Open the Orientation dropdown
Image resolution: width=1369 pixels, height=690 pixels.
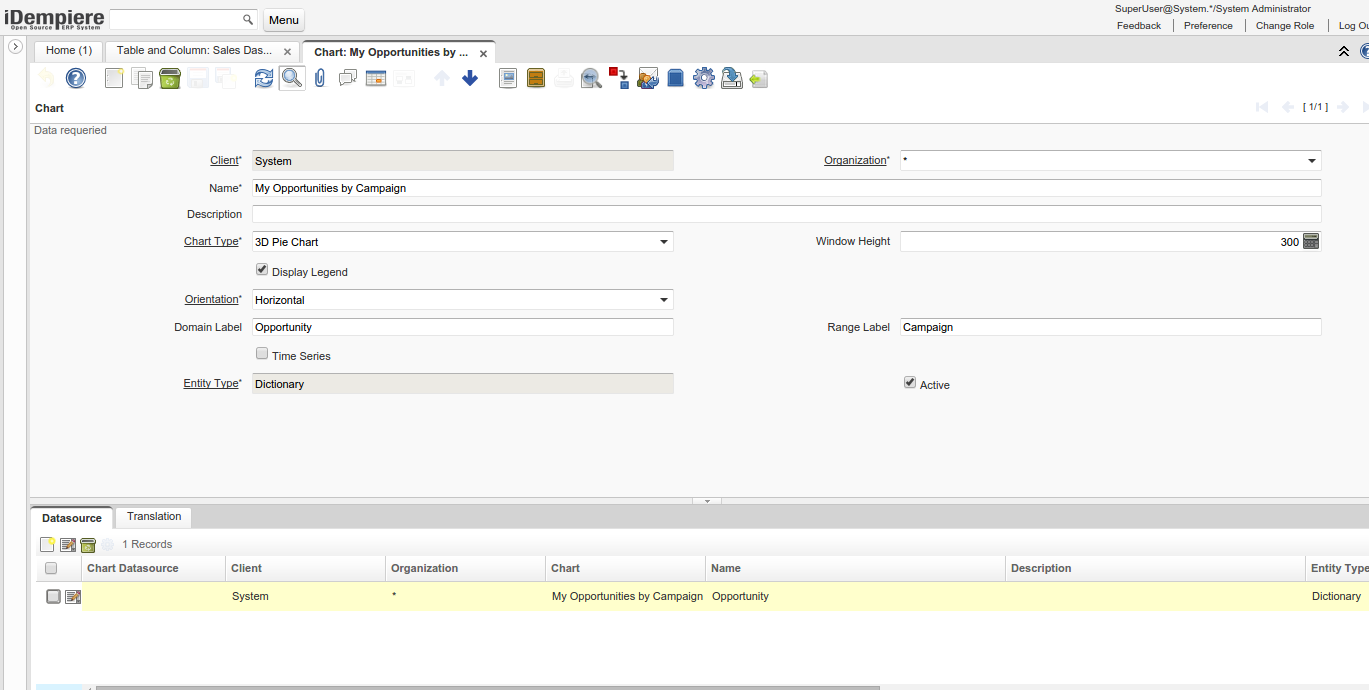point(663,300)
